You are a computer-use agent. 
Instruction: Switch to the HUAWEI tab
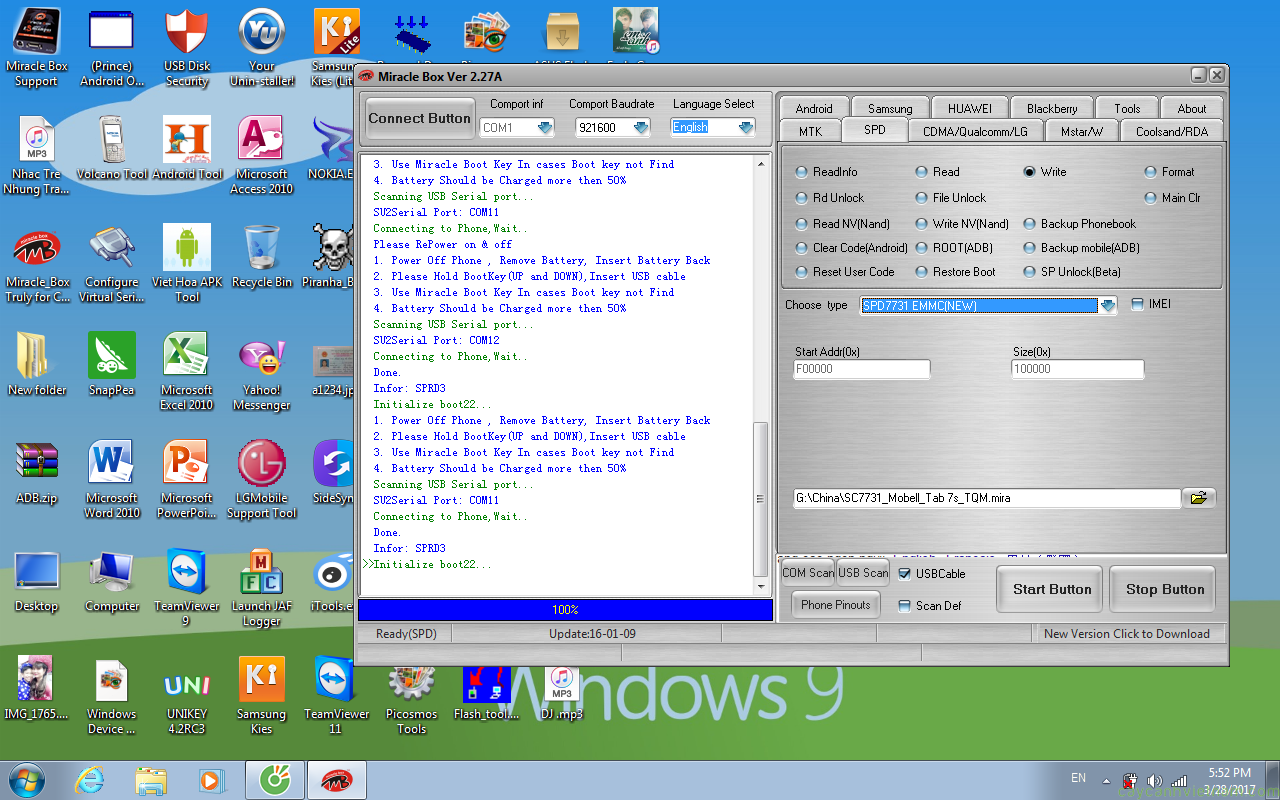pos(969,108)
